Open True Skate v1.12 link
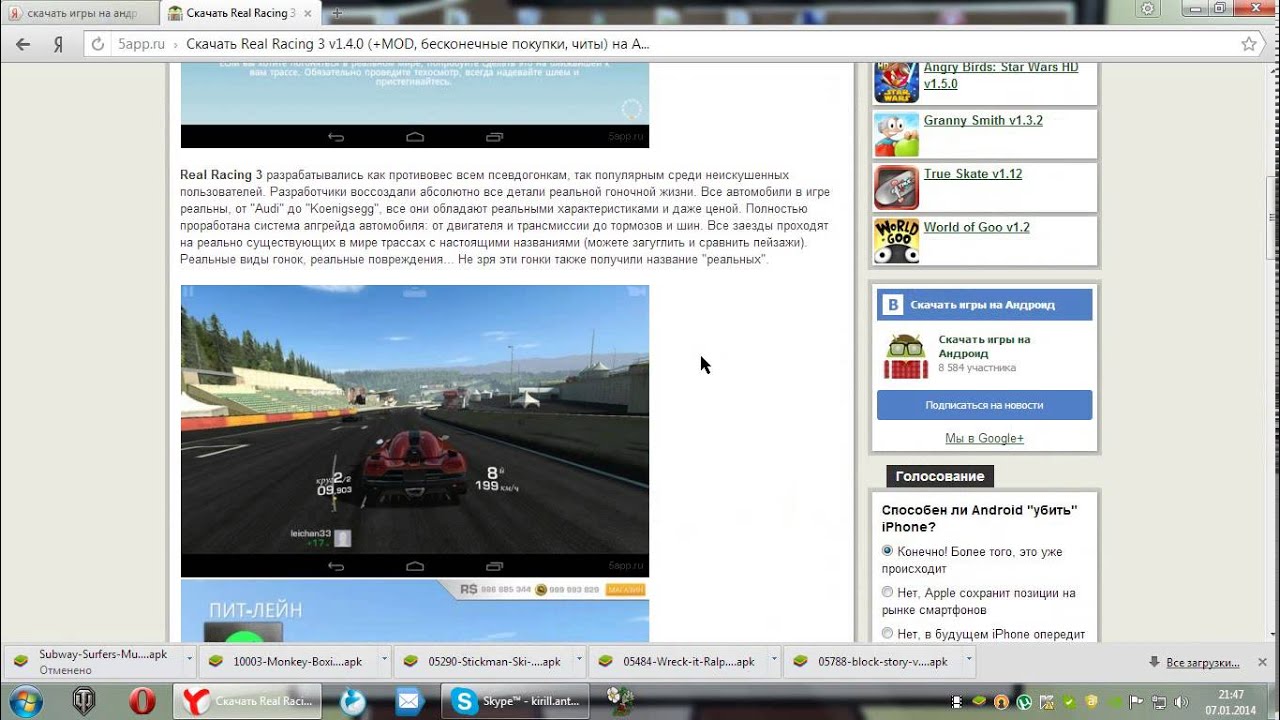The height and width of the screenshot is (720, 1280). (973, 173)
